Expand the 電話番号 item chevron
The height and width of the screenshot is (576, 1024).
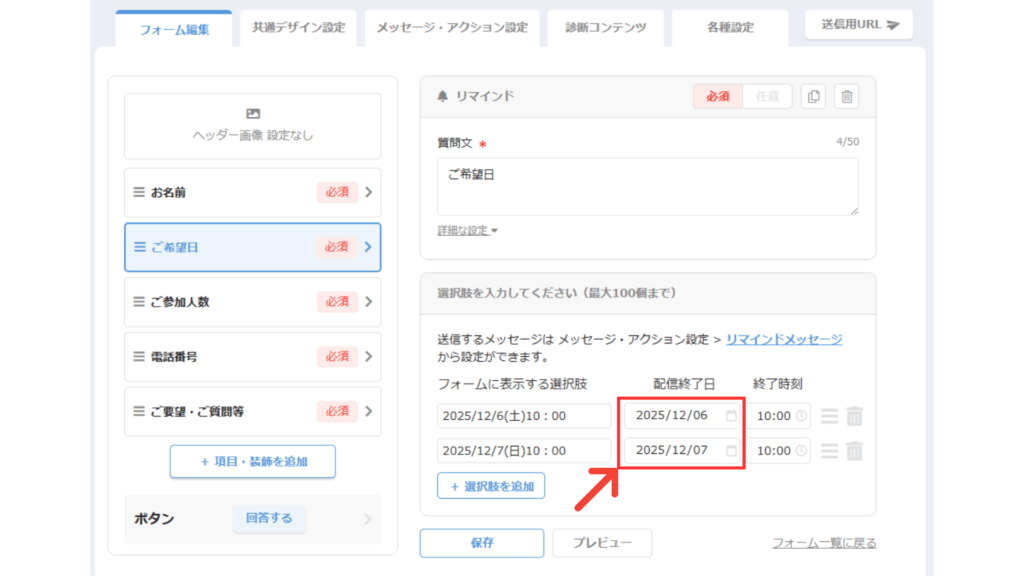pyautogui.click(x=368, y=356)
